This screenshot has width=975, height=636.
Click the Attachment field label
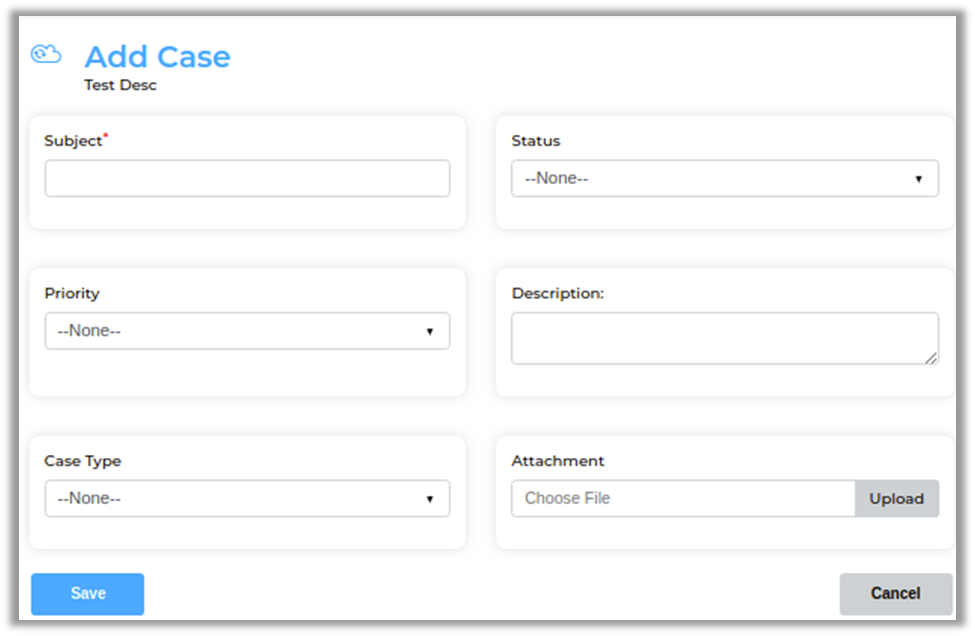coord(558,461)
